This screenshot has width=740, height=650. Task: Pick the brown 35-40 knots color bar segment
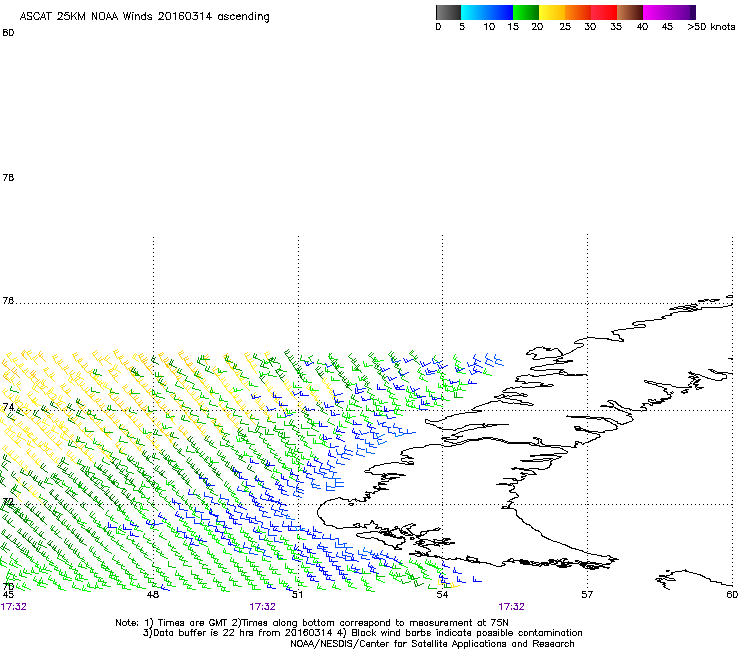630,12
